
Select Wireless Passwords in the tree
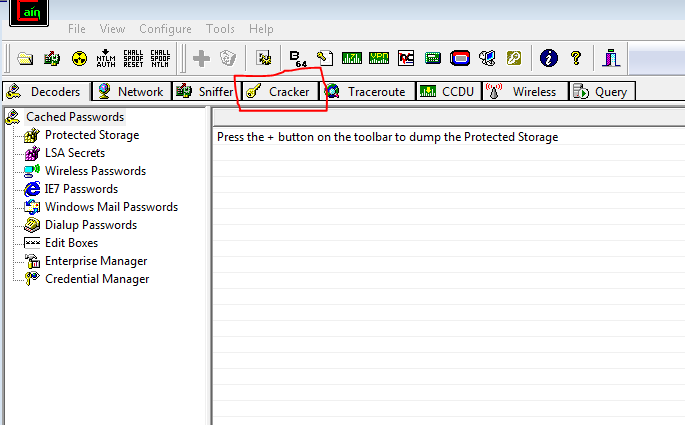pyautogui.click(x=95, y=171)
